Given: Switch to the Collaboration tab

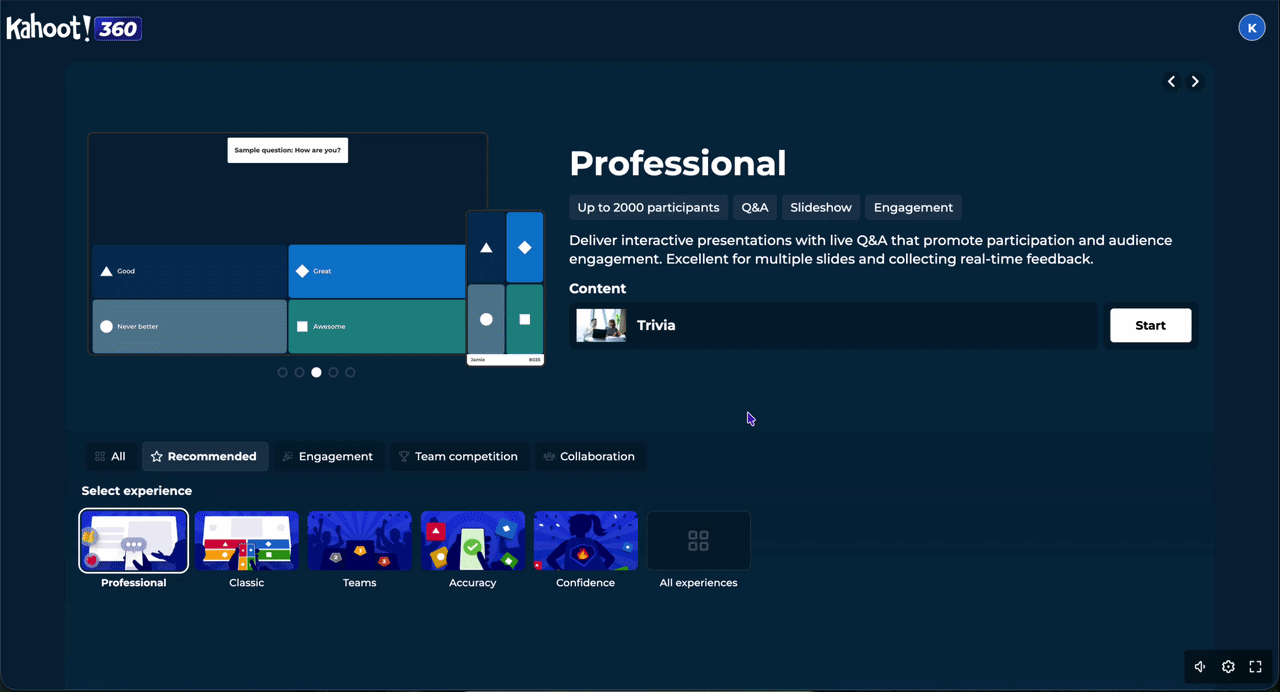Looking at the screenshot, I should [590, 456].
